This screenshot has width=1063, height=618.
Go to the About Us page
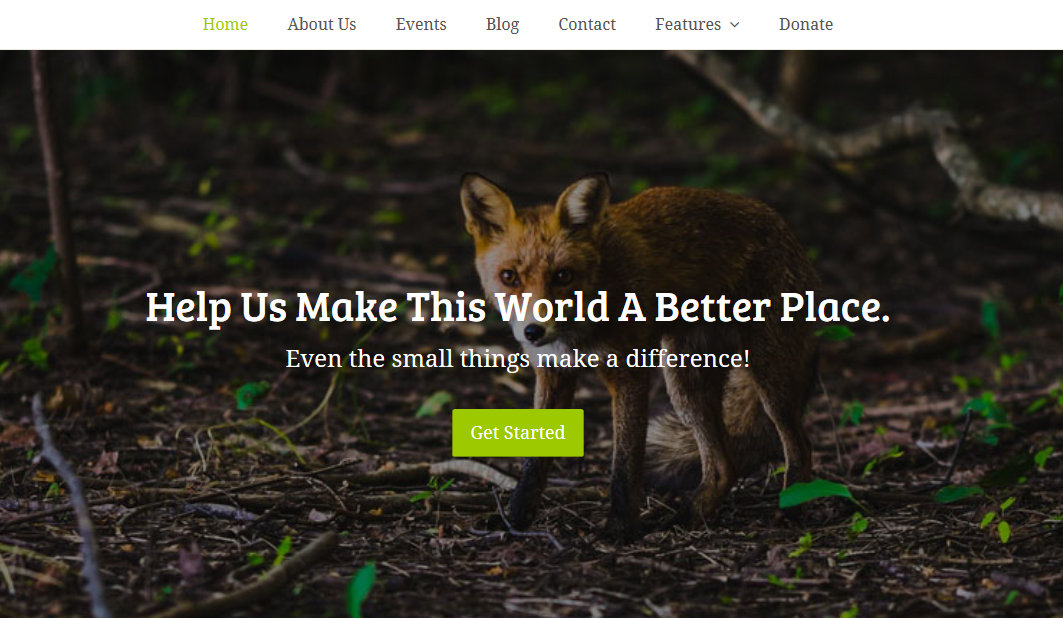(x=321, y=24)
